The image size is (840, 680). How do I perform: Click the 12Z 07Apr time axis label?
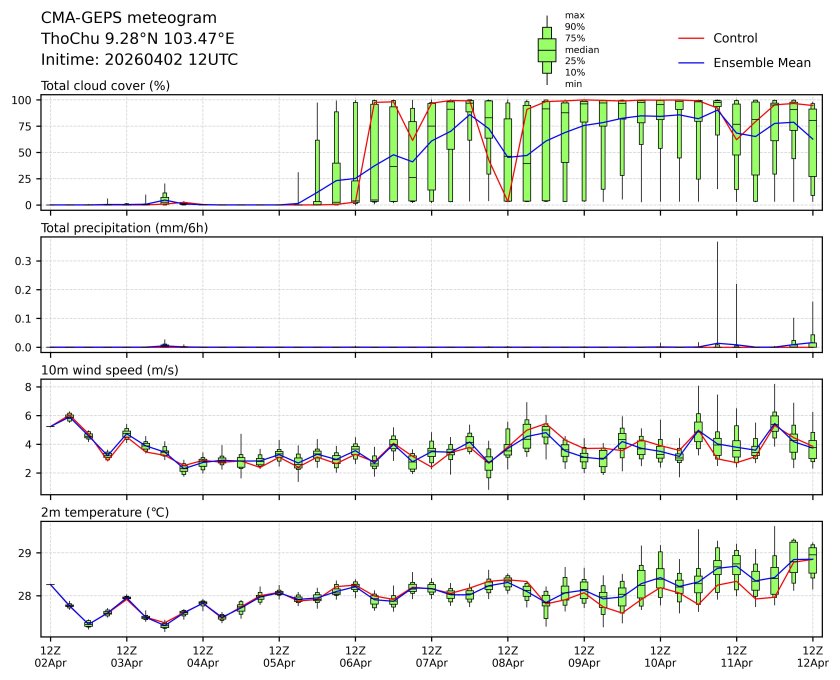point(431,655)
